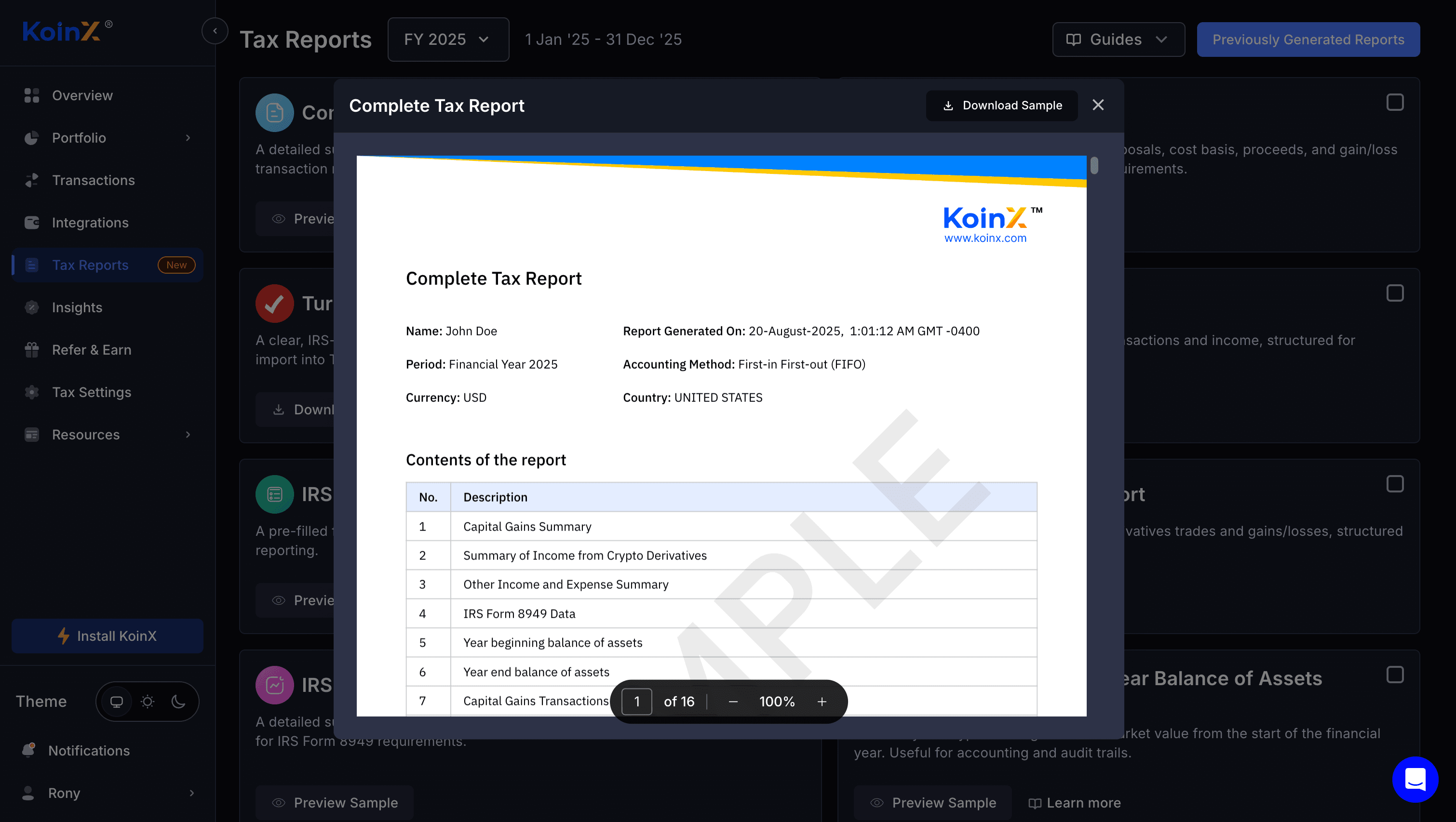Switch to light sun theme
The height and width of the screenshot is (822, 1456).
(148, 702)
